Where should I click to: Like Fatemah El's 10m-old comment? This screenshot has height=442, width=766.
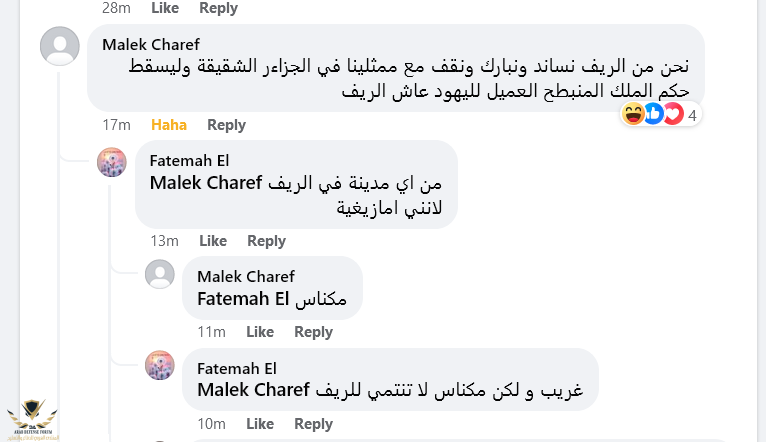pos(260,424)
